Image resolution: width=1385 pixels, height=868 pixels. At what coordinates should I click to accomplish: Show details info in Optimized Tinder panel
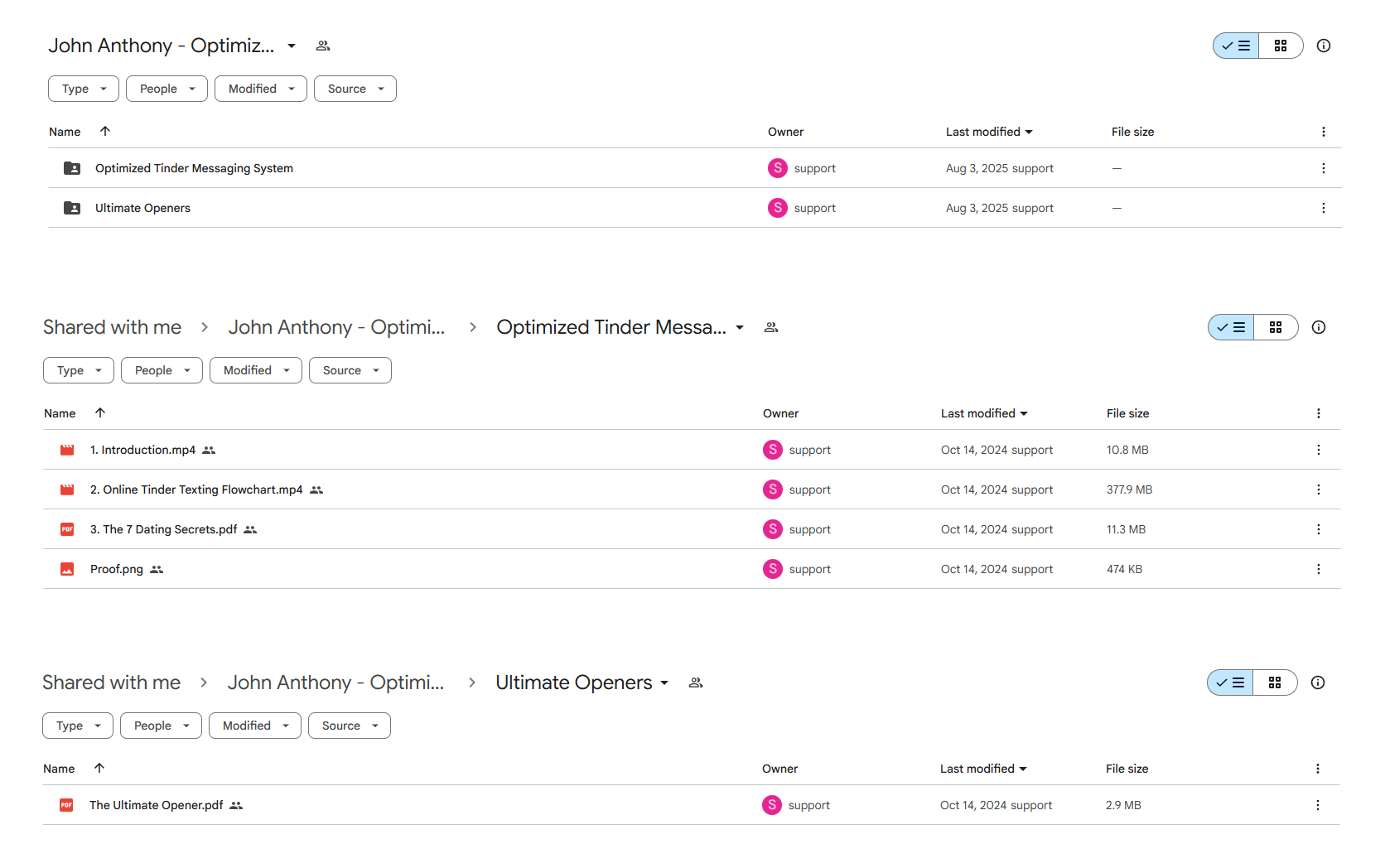click(1319, 327)
